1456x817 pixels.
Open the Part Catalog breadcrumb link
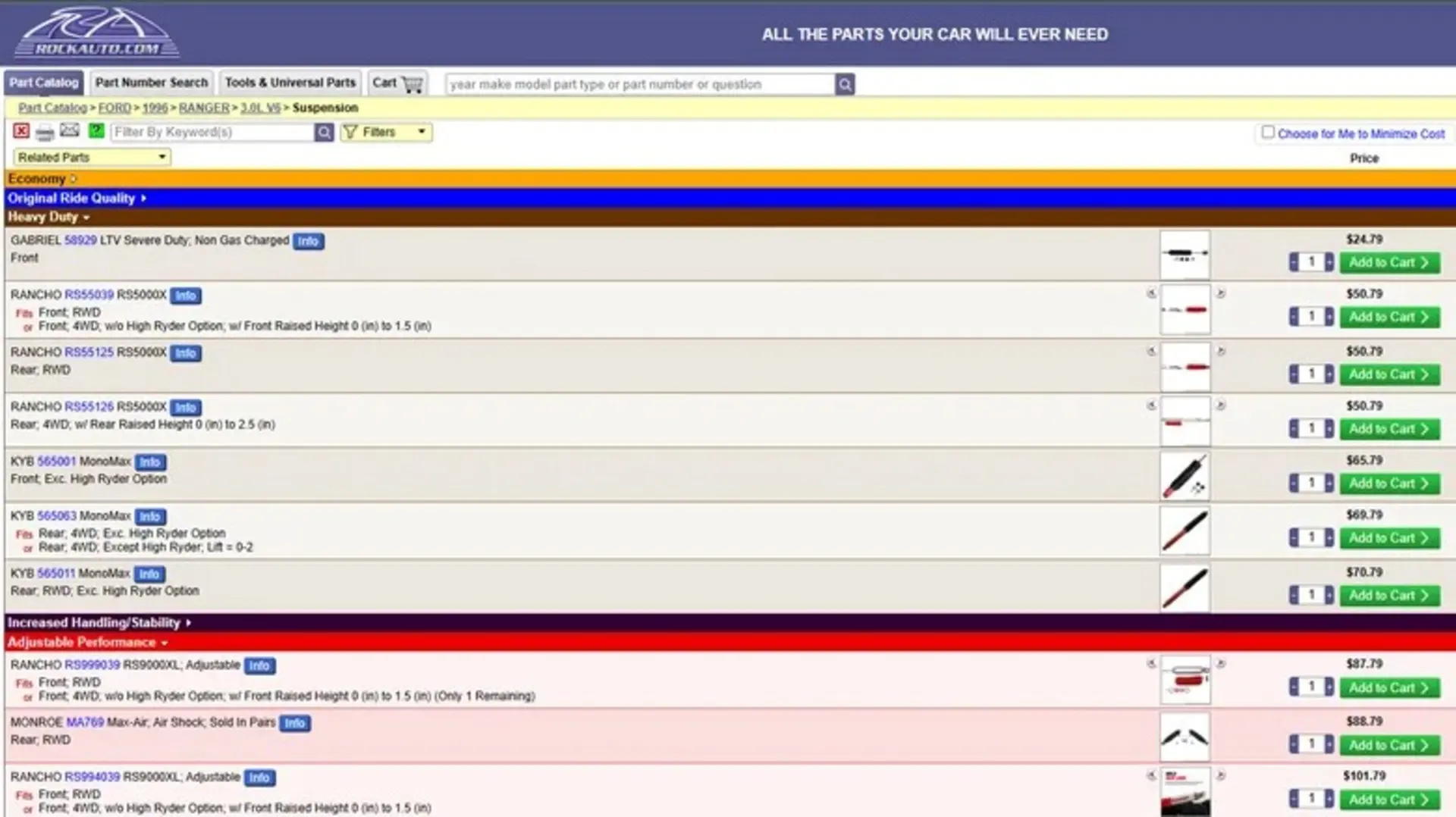click(53, 108)
